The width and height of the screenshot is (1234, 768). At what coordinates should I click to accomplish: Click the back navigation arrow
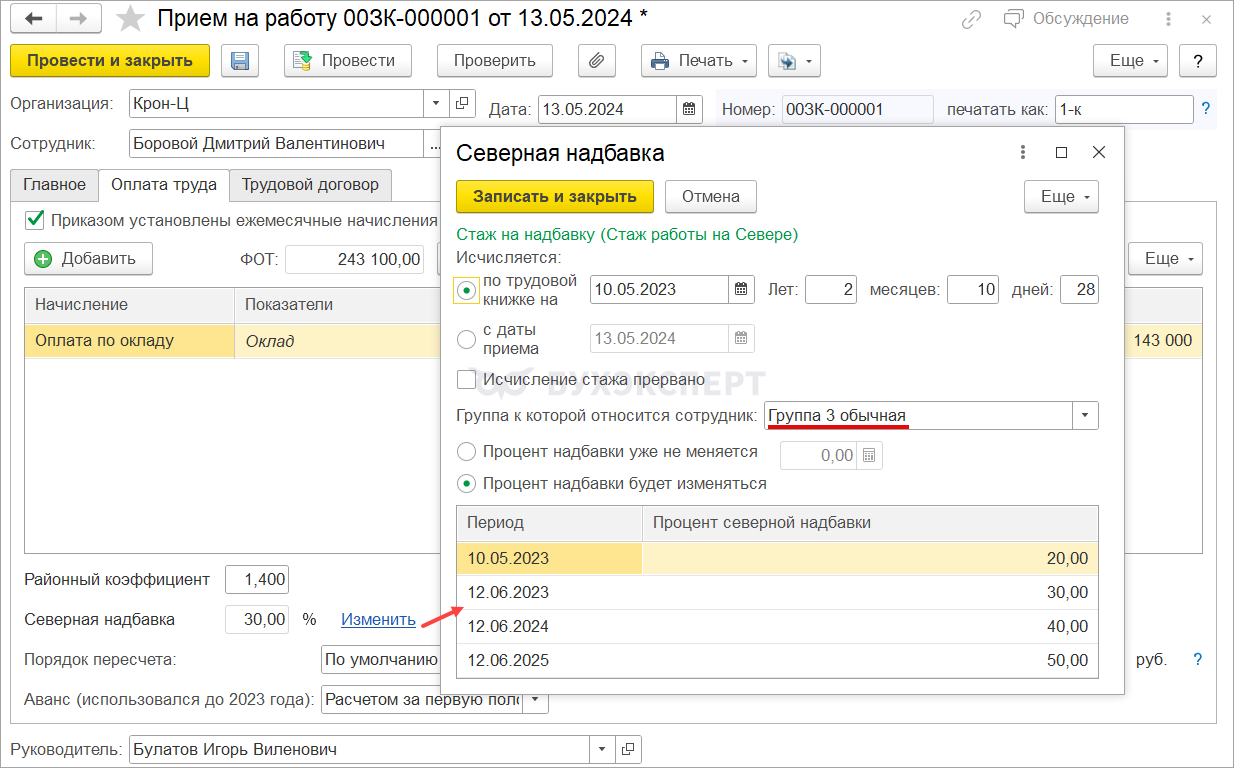[33, 19]
